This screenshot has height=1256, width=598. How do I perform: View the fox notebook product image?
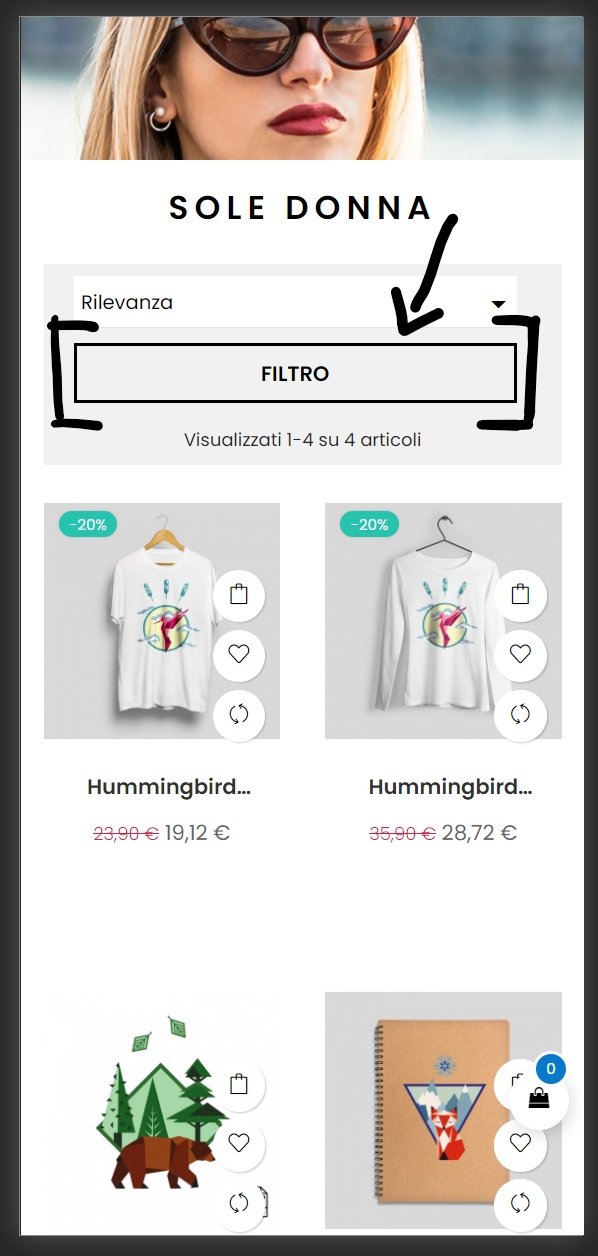[x=443, y=1110]
